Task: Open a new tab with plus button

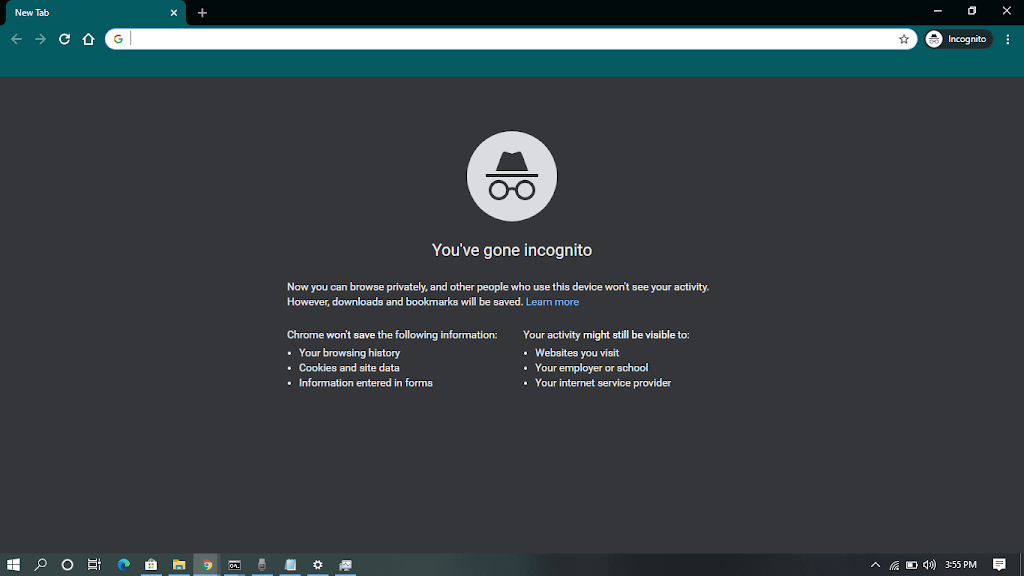Action: point(202,13)
